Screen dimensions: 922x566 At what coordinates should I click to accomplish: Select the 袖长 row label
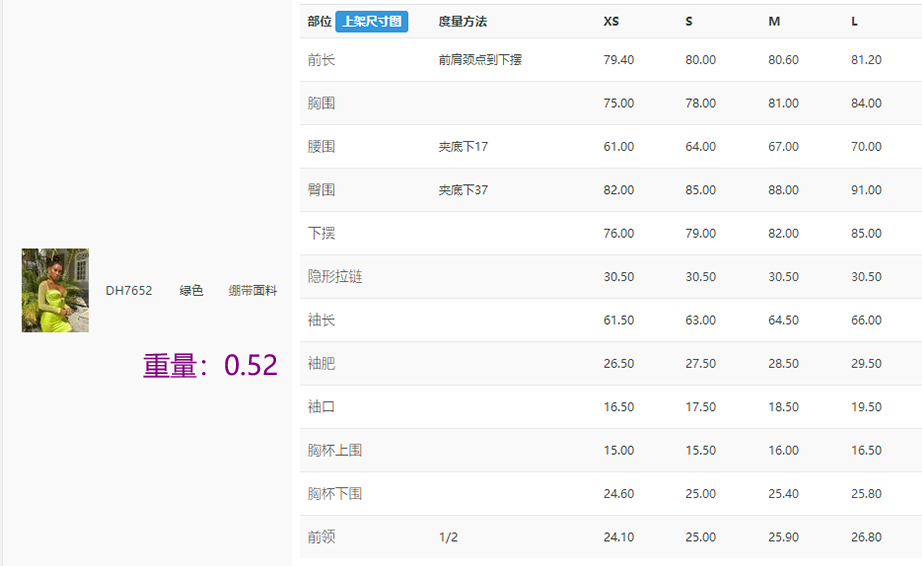tap(321, 320)
